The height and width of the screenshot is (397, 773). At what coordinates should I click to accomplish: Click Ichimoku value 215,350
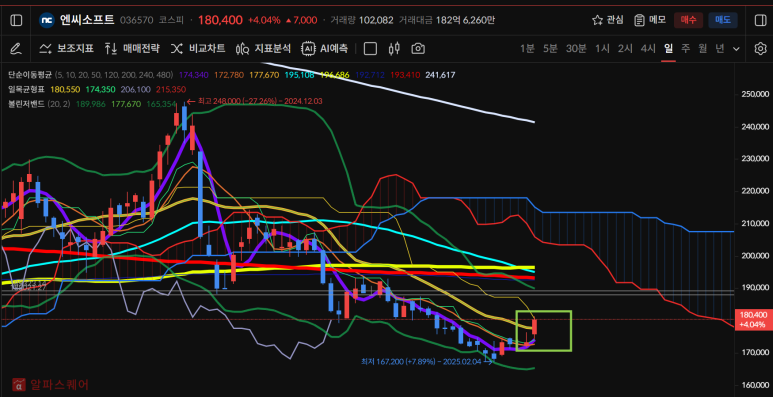click(171, 89)
